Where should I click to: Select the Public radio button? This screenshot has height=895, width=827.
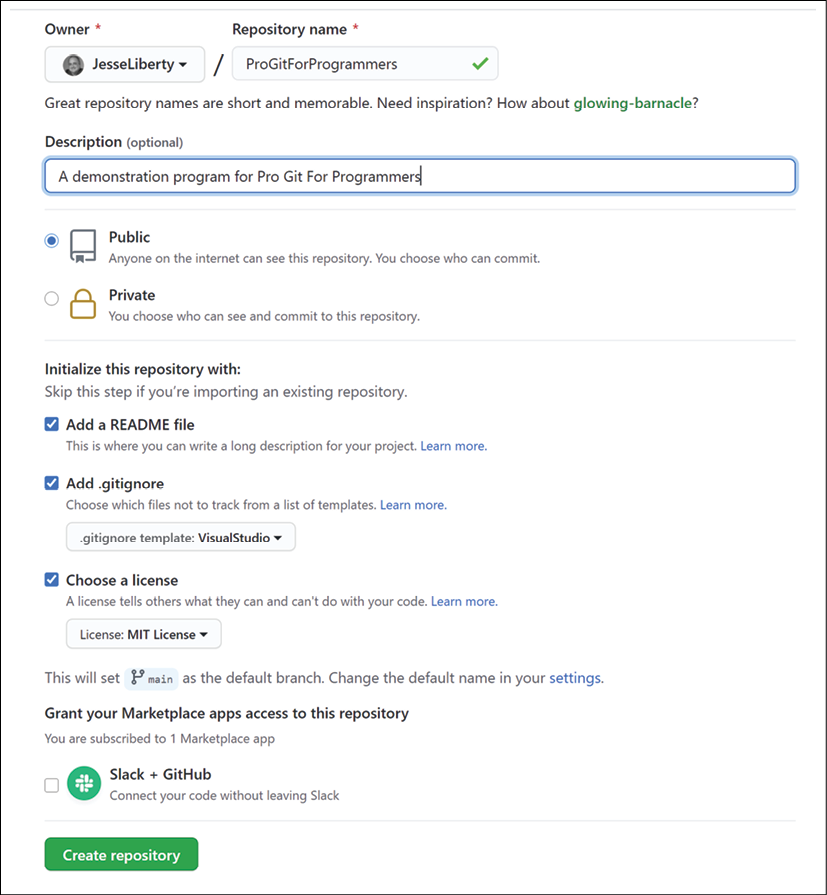(51, 241)
